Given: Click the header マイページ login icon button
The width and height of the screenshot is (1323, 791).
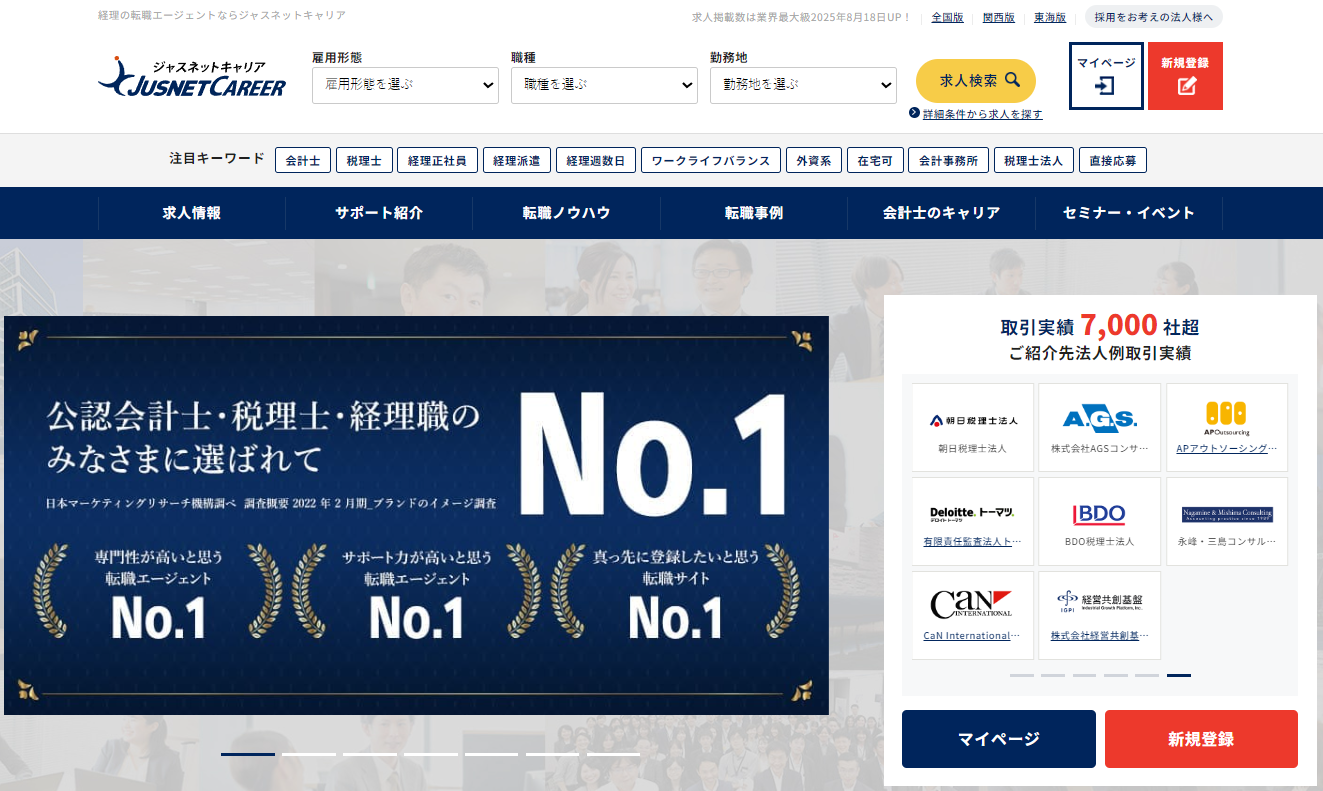Looking at the screenshot, I should pos(1106,76).
